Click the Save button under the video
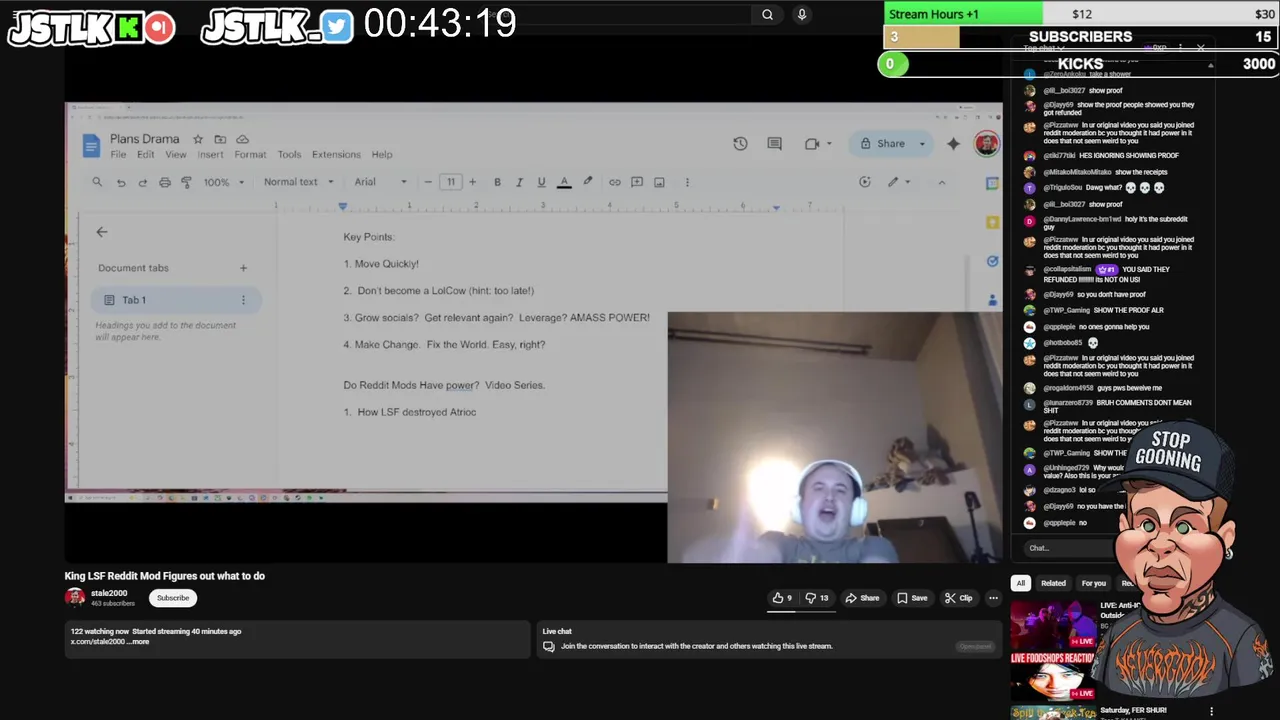Image resolution: width=1280 pixels, height=720 pixels. pos(911,598)
